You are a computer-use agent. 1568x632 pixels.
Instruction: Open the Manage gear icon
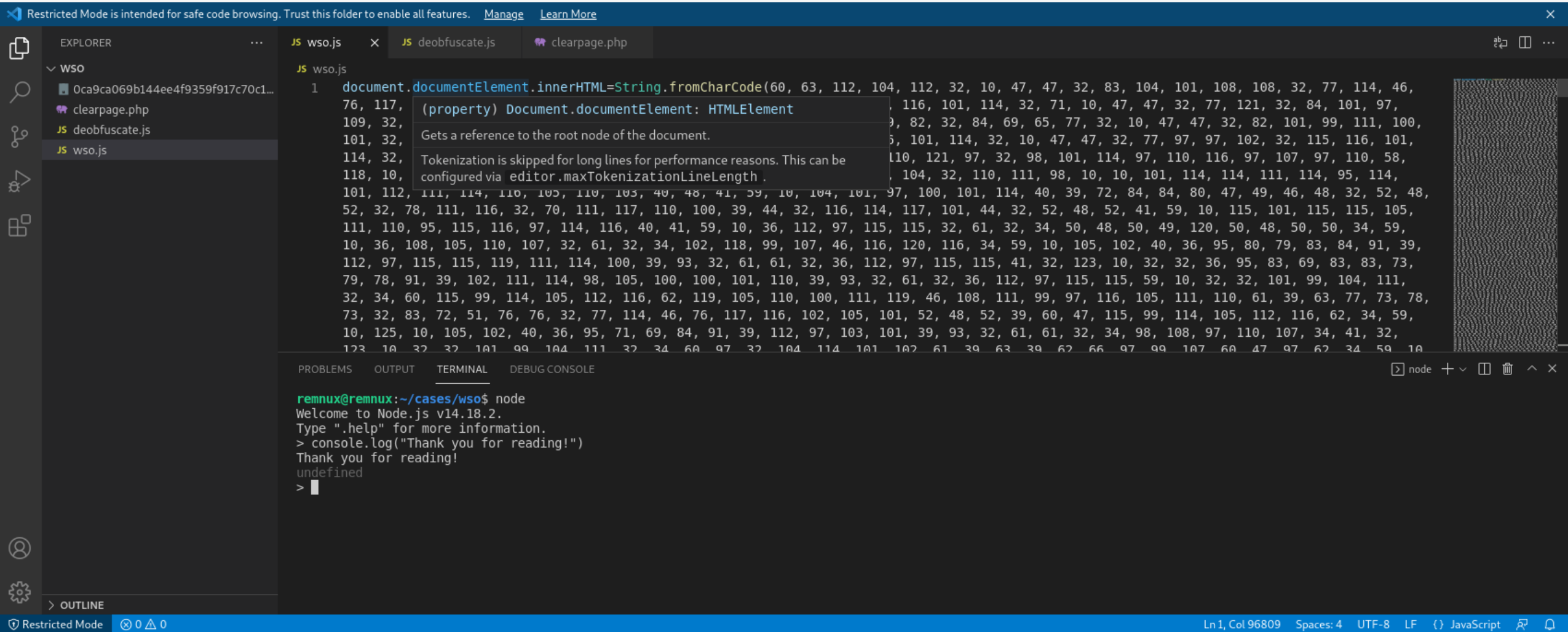19,591
